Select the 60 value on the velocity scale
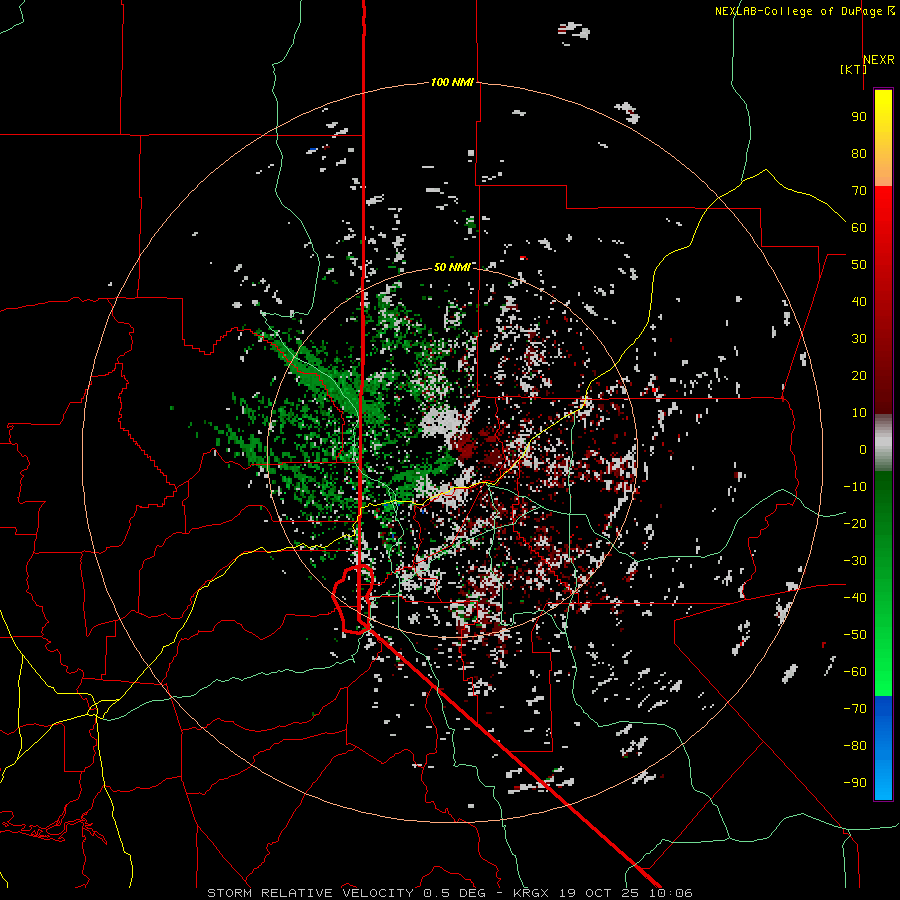900x900 pixels. pyautogui.click(x=859, y=228)
